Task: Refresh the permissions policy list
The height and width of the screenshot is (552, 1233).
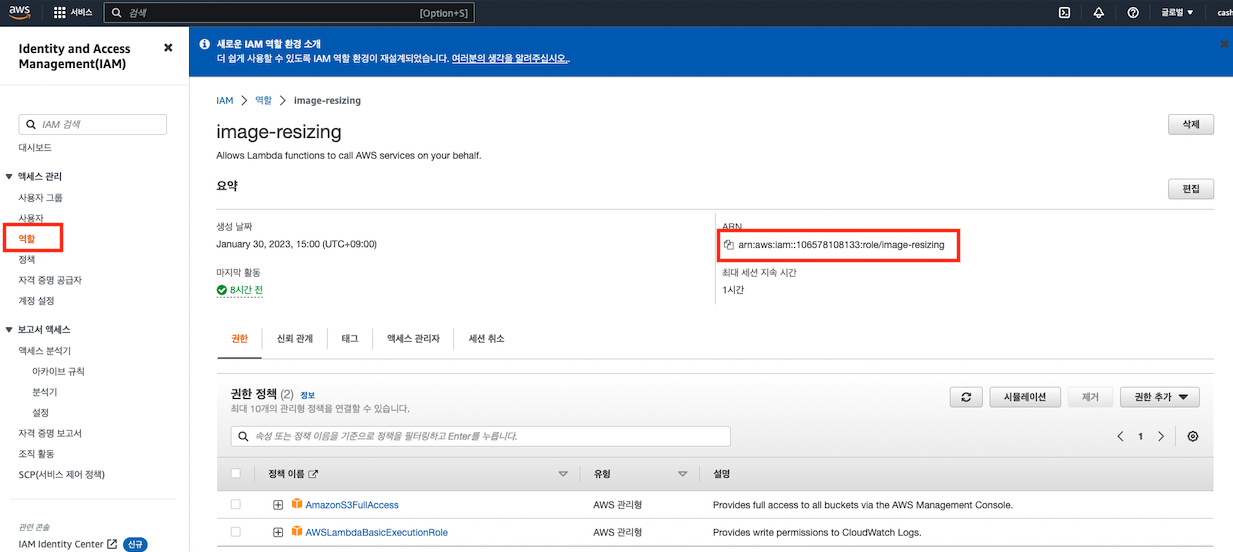Action: pyautogui.click(x=965, y=397)
